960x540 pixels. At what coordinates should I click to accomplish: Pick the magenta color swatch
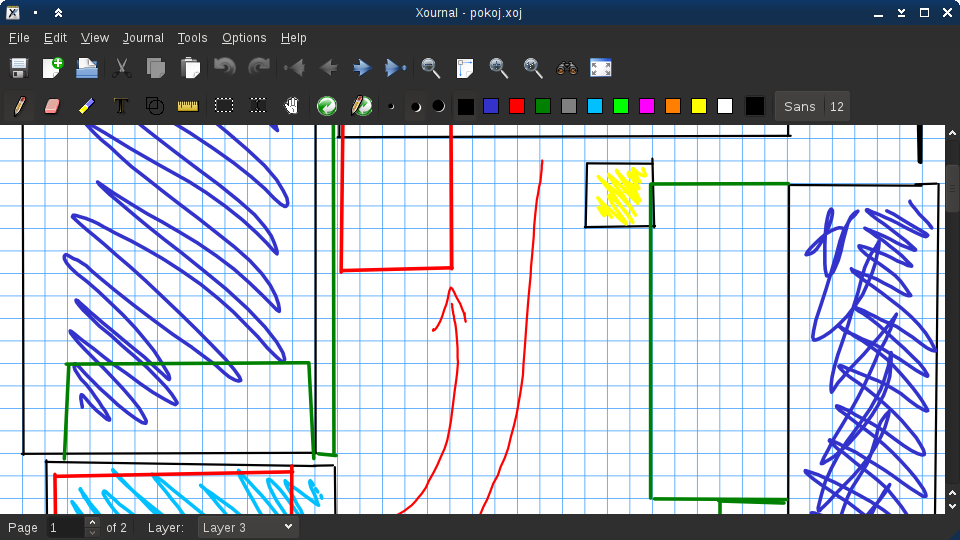pos(647,107)
